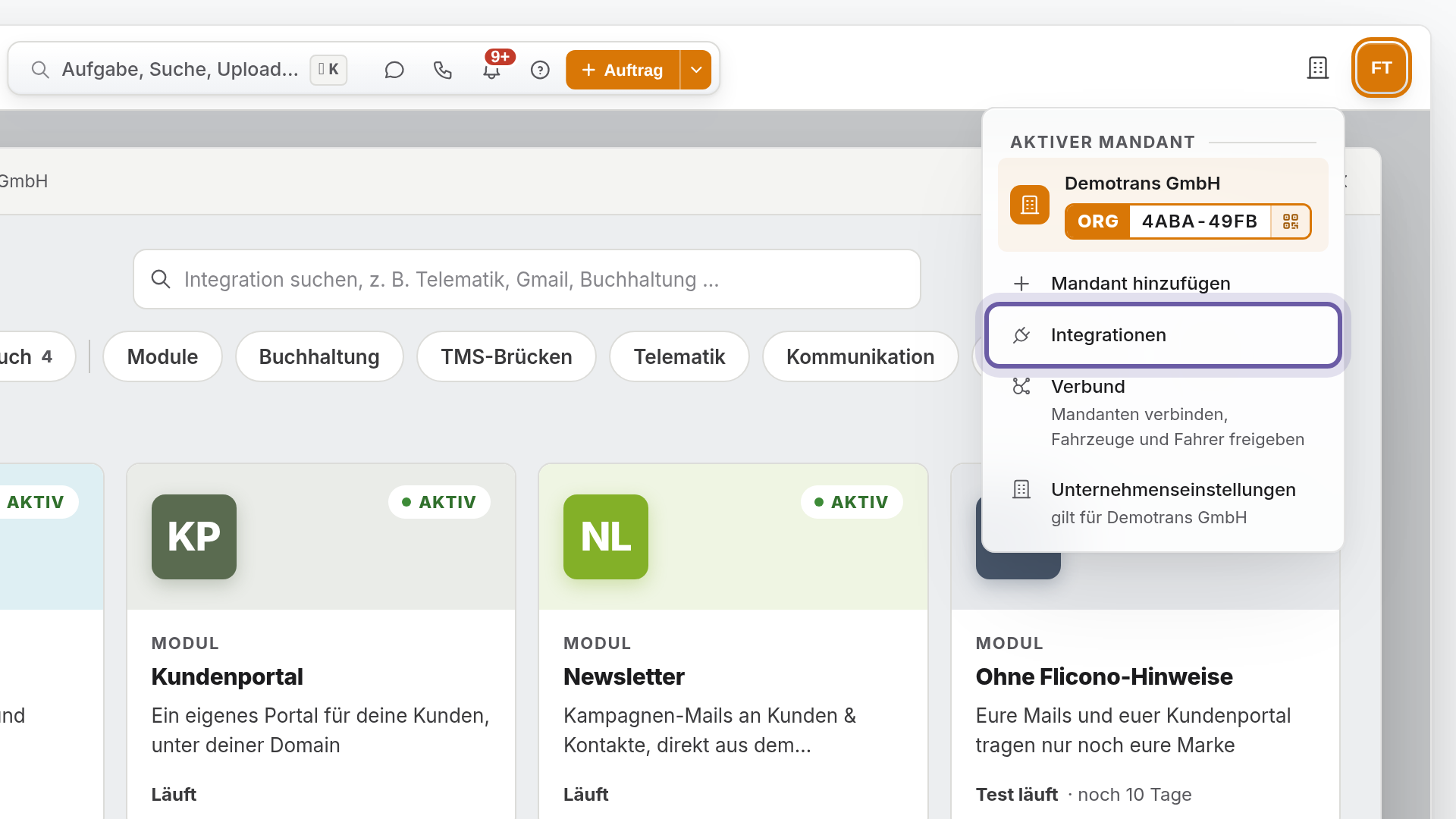Click the QR code icon beside org code

(1290, 221)
